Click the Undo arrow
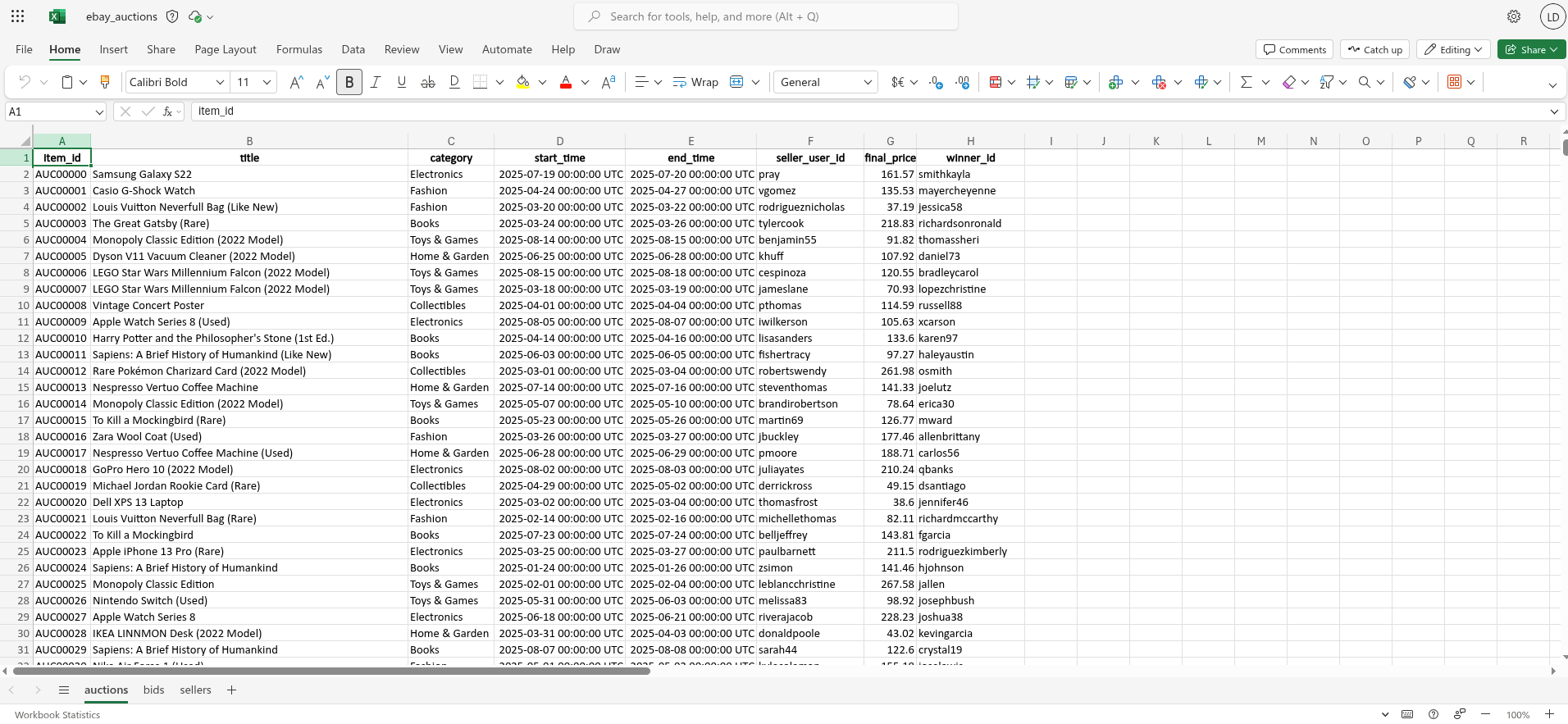The width and height of the screenshot is (1568, 724). click(x=25, y=82)
